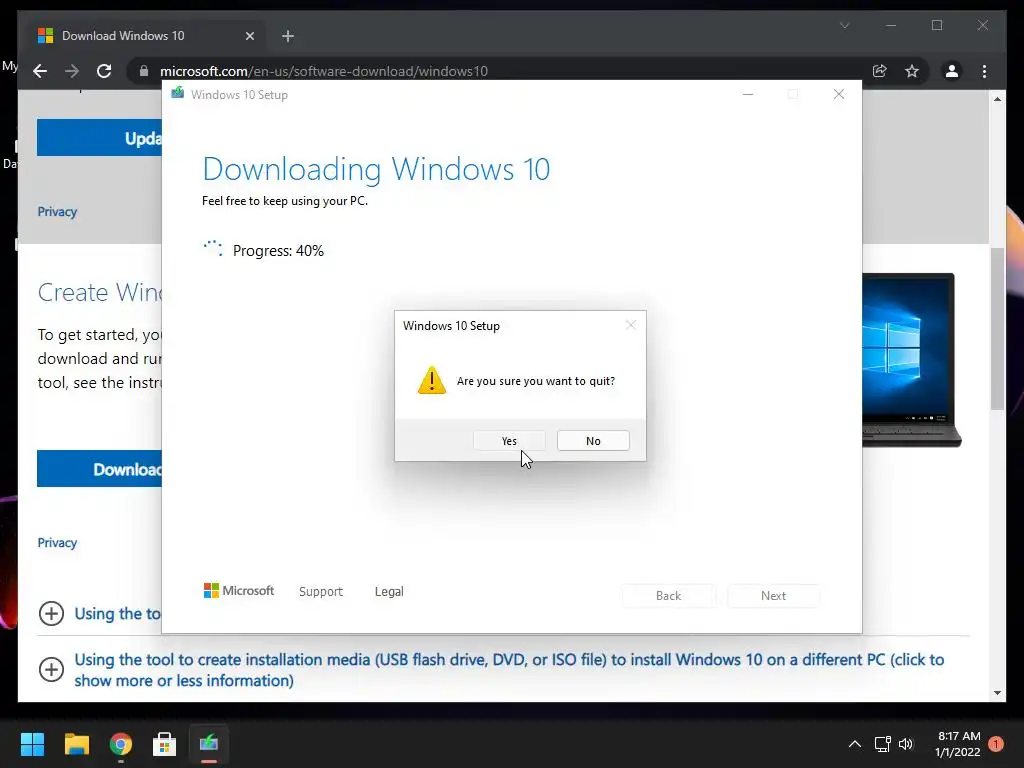Open Chrome tab search chevron
This screenshot has width=1024, height=768.
(x=844, y=25)
